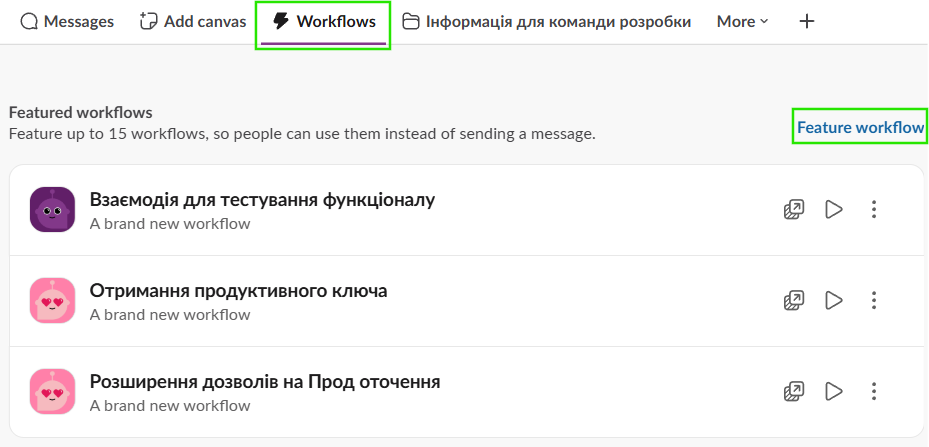Open Взаємодія для тестування функціоналу in workflow builder

point(794,209)
